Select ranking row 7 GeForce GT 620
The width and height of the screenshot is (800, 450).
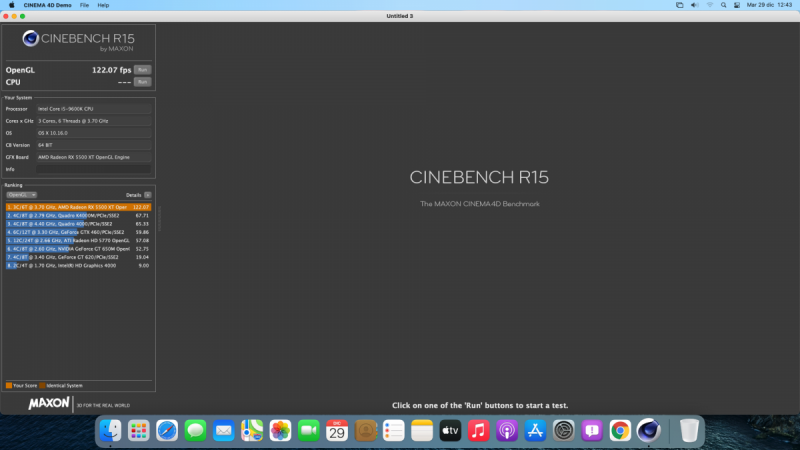(x=78, y=257)
